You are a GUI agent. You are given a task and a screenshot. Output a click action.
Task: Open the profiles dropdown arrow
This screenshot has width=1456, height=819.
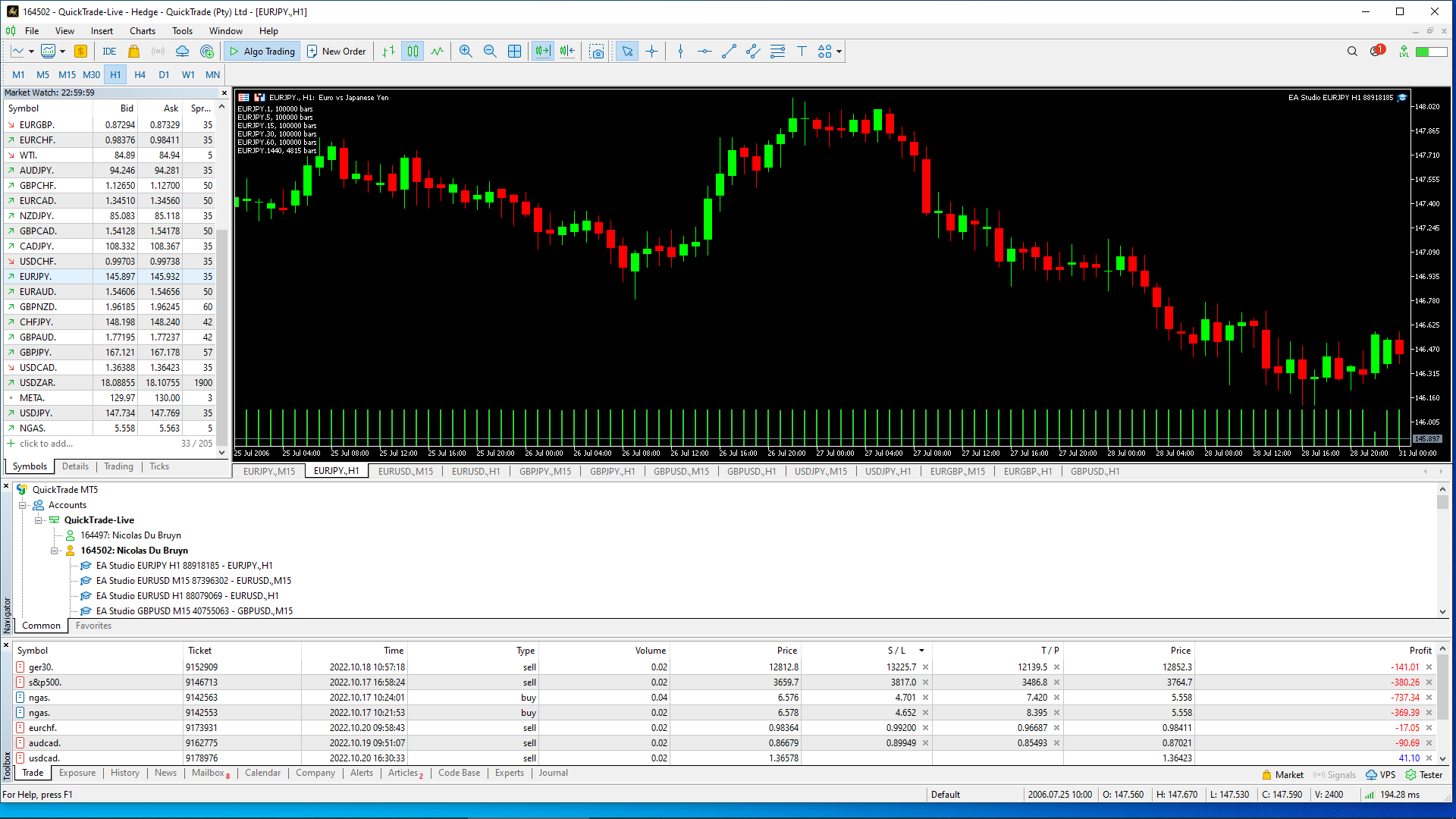tap(62, 52)
